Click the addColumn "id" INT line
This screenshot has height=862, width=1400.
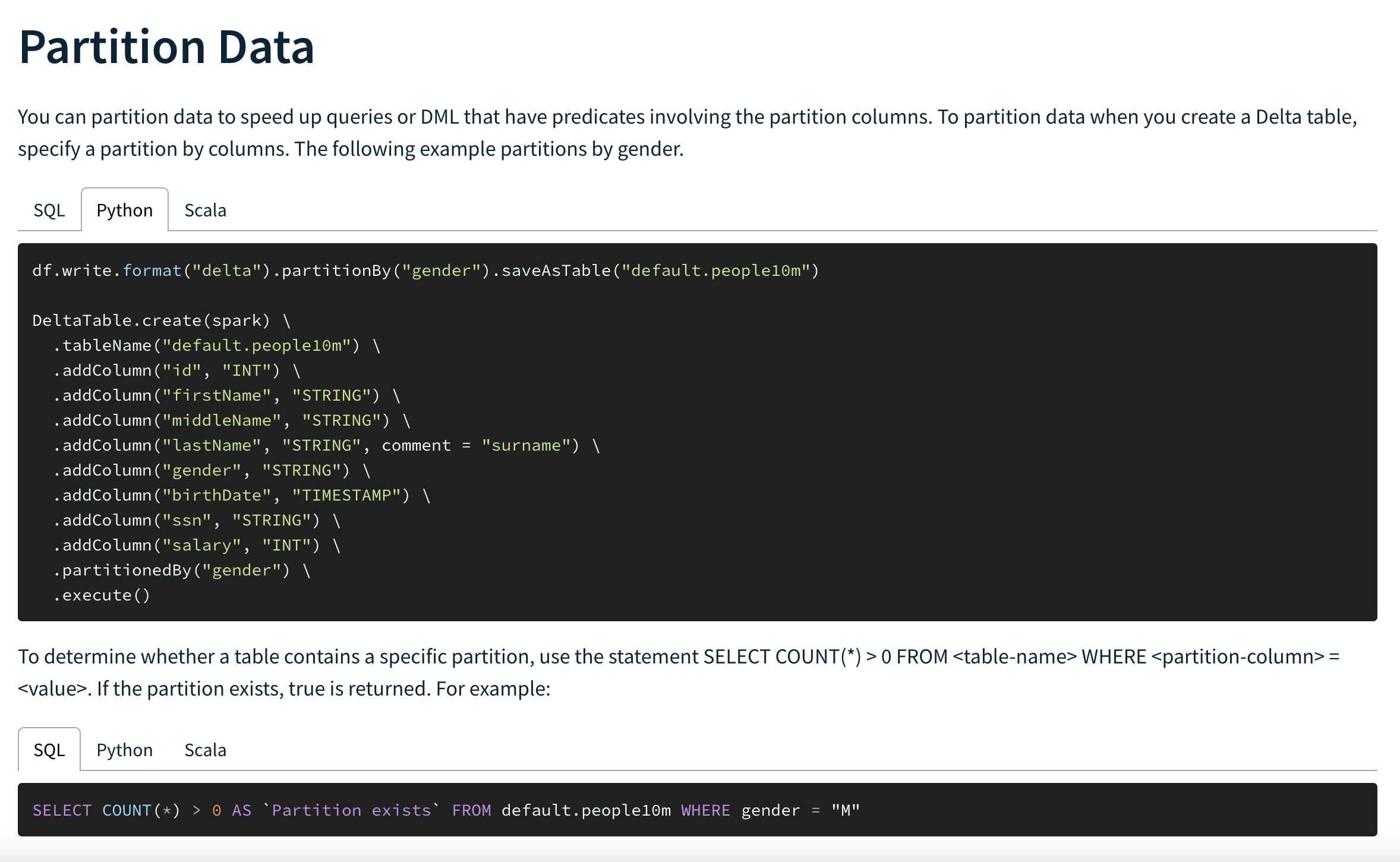click(175, 371)
